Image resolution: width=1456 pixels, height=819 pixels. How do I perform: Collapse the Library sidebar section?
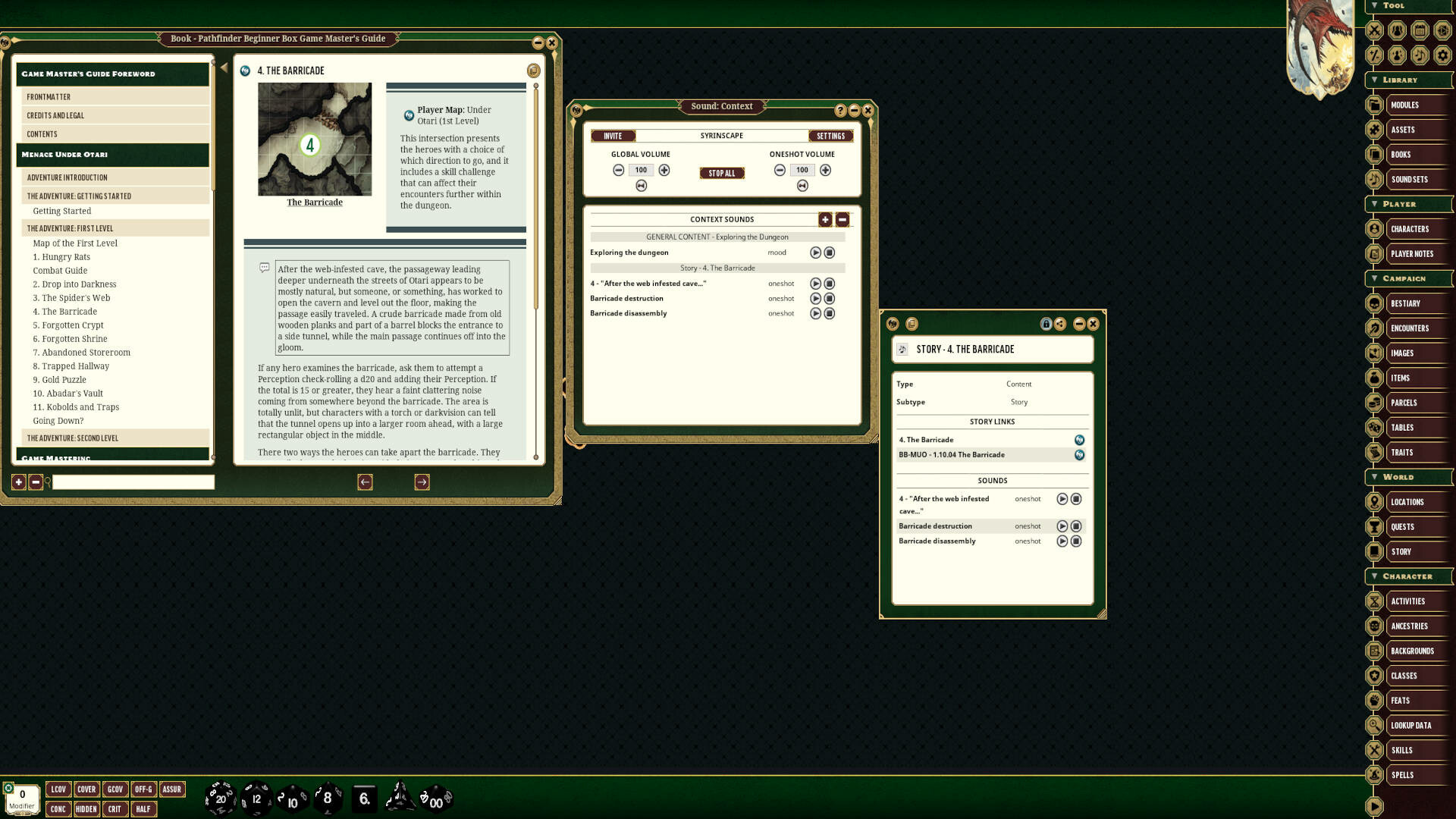coord(1375,80)
